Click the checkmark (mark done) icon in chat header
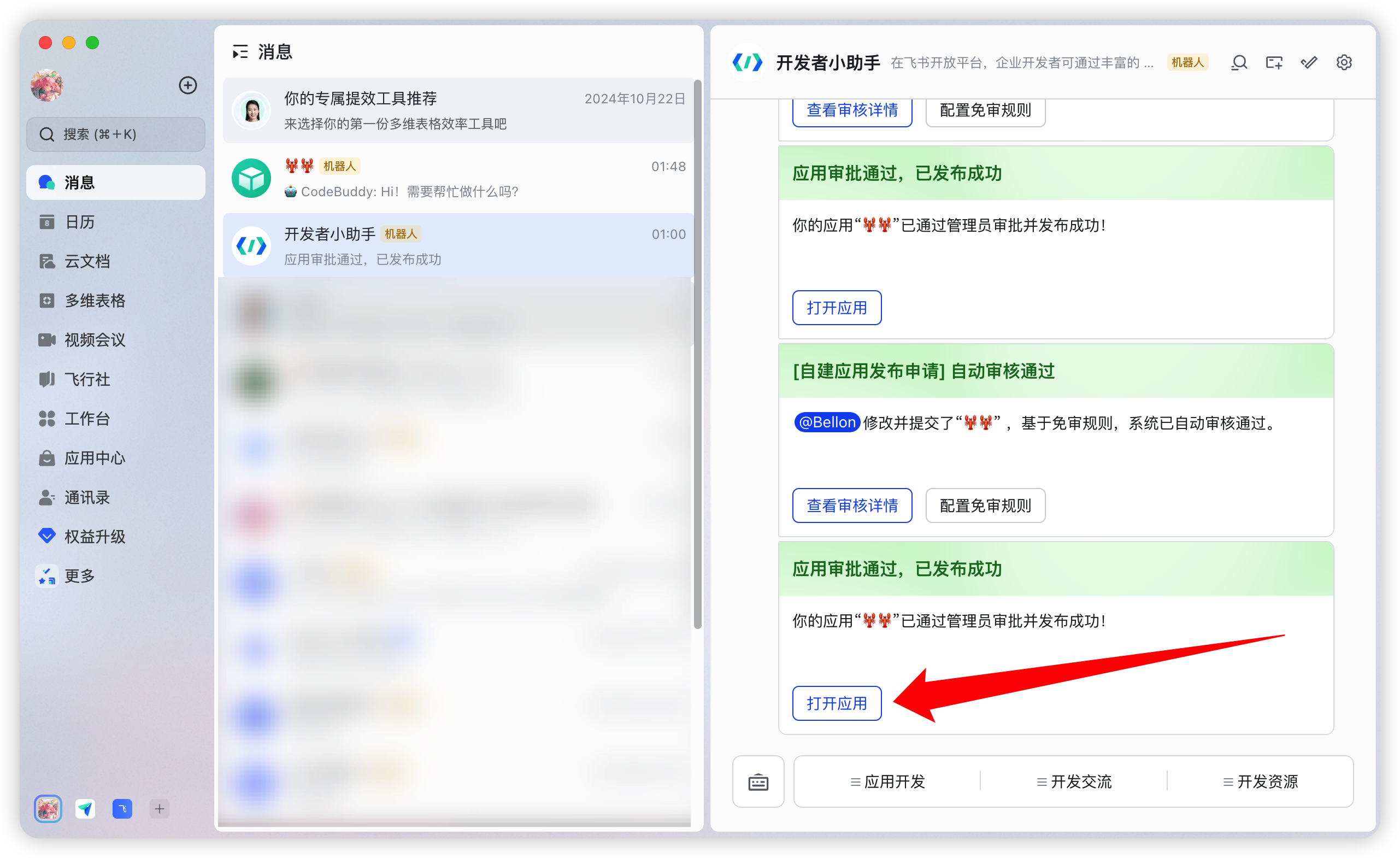The image size is (1400, 858). pyautogui.click(x=1309, y=62)
